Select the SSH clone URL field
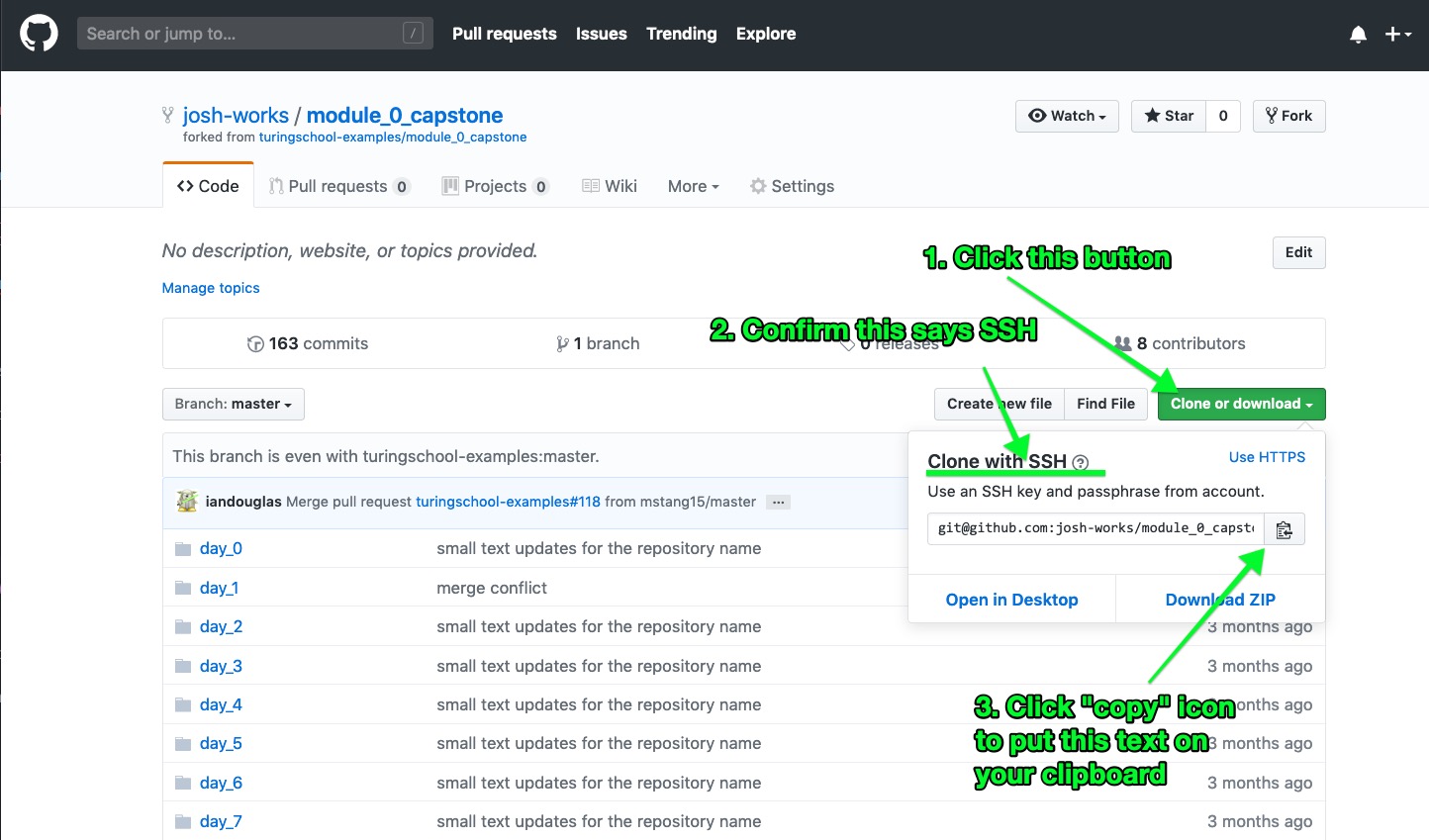The height and width of the screenshot is (840, 1429). pyautogui.click(x=1096, y=529)
